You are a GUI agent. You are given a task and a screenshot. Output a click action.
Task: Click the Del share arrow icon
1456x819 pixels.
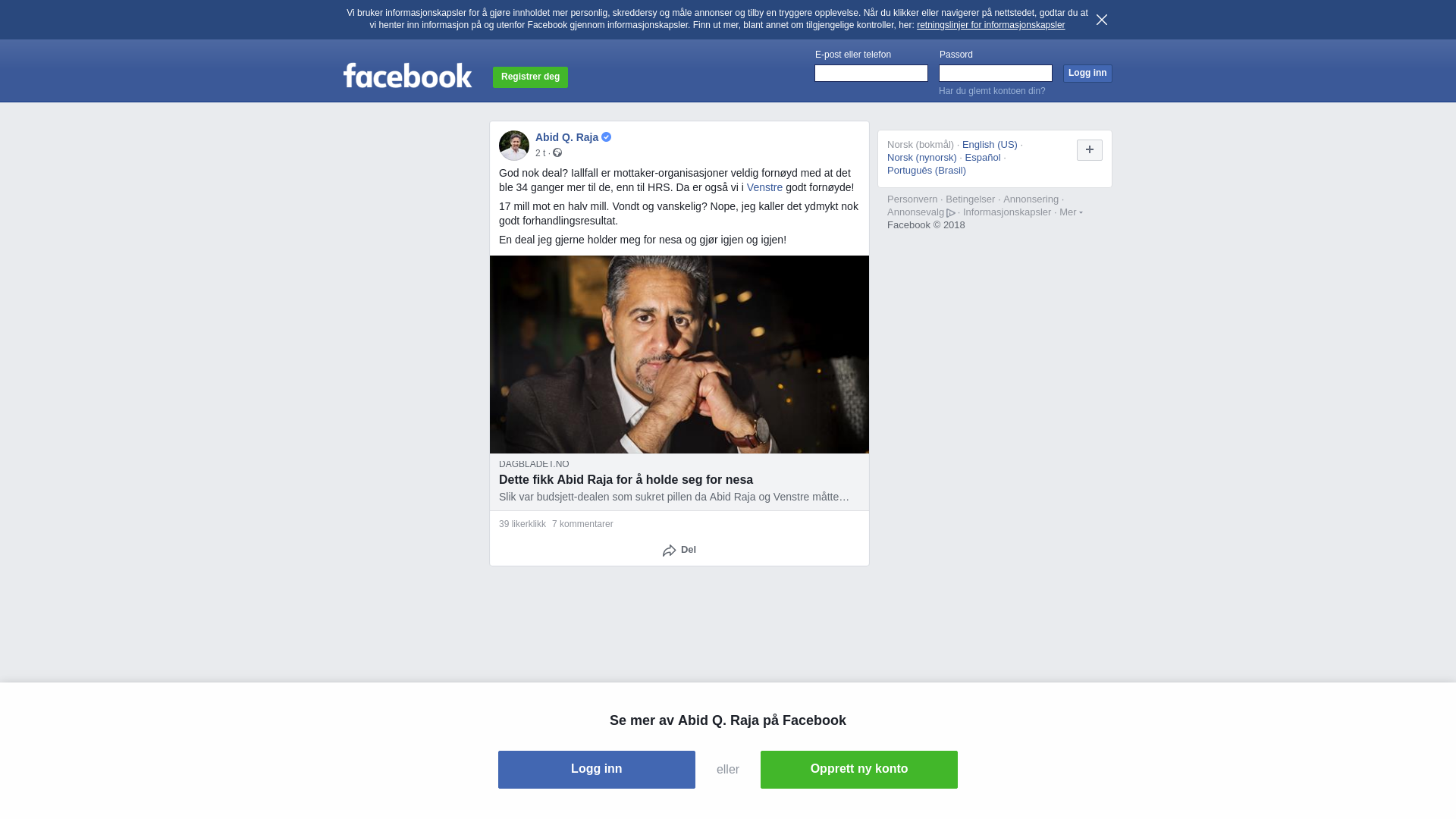click(669, 551)
